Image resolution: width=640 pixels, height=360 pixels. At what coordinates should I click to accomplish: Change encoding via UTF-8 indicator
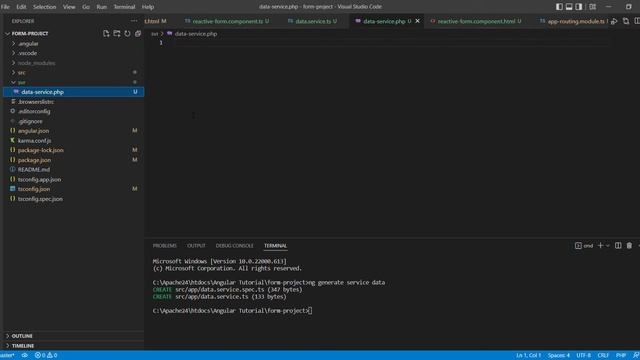point(583,355)
